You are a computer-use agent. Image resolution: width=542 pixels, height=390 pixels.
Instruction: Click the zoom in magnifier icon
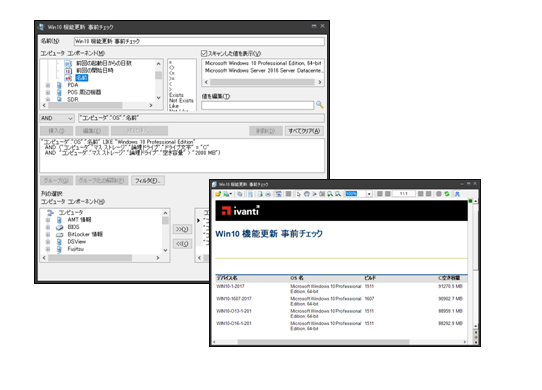coord(330,194)
